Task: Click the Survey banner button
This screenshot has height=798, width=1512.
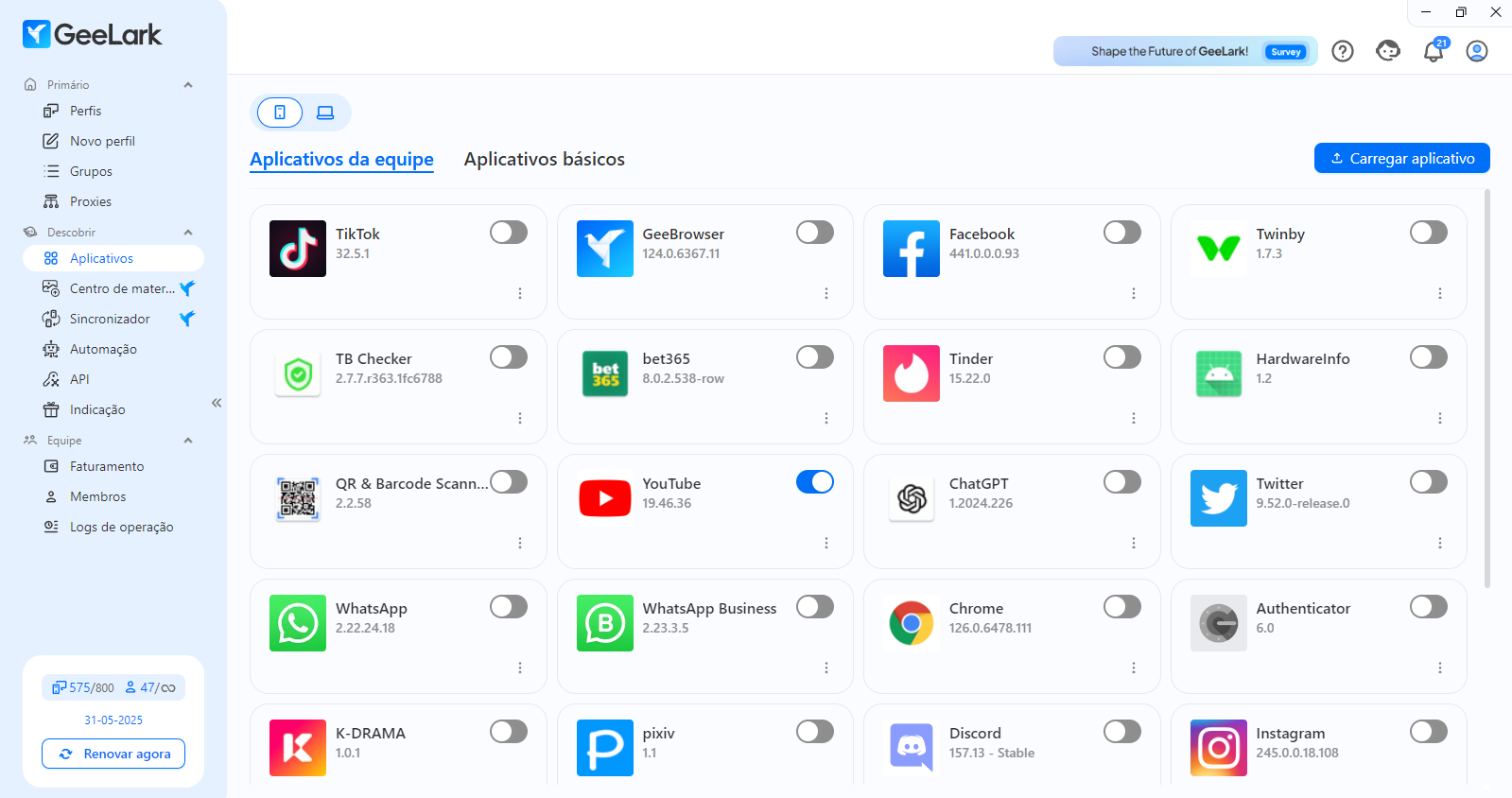Action: pyautogui.click(x=1286, y=52)
